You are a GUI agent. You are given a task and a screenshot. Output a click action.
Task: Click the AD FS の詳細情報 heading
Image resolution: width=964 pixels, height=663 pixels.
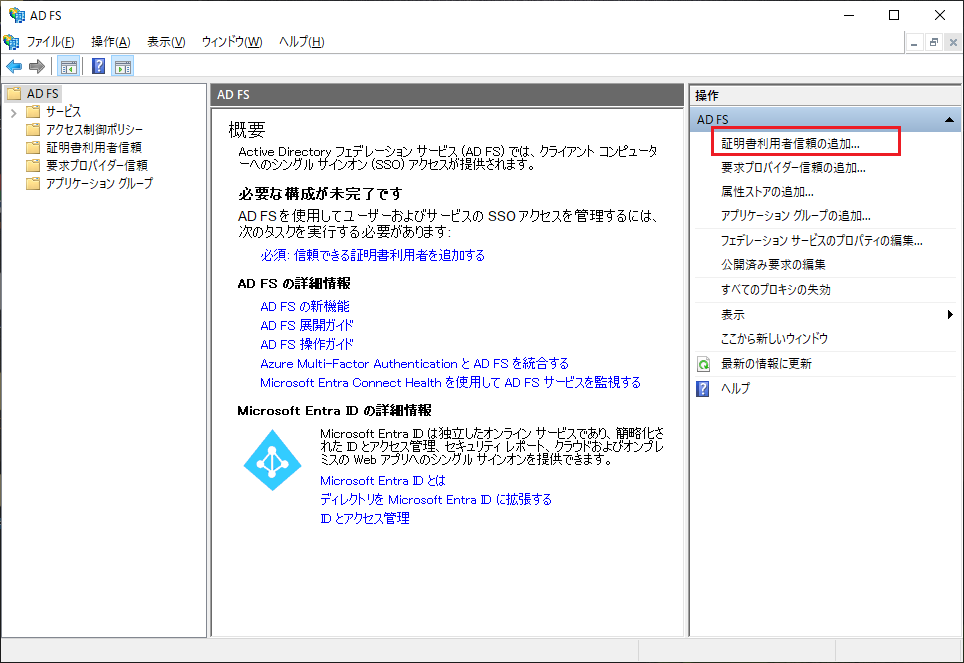294,284
